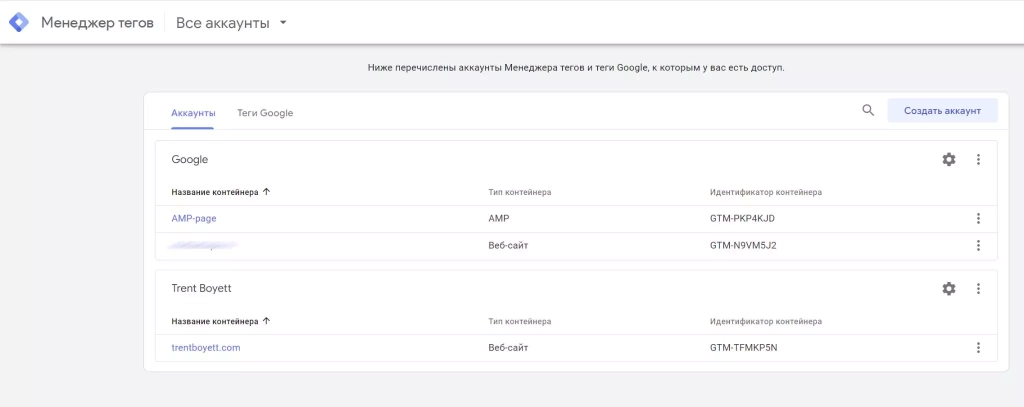Click the GTM-TFMKP5N identifier
The width and height of the screenshot is (1024, 407).
point(744,348)
